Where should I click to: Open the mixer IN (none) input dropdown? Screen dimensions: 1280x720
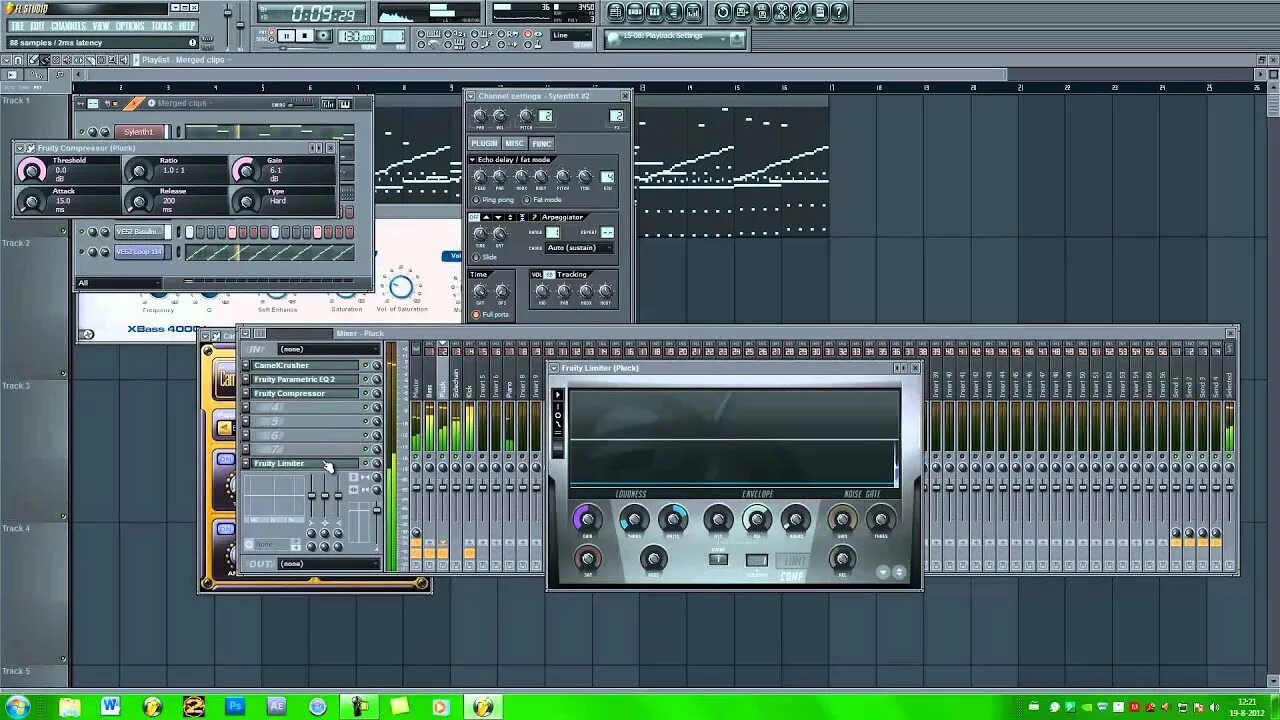coord(328,349)
